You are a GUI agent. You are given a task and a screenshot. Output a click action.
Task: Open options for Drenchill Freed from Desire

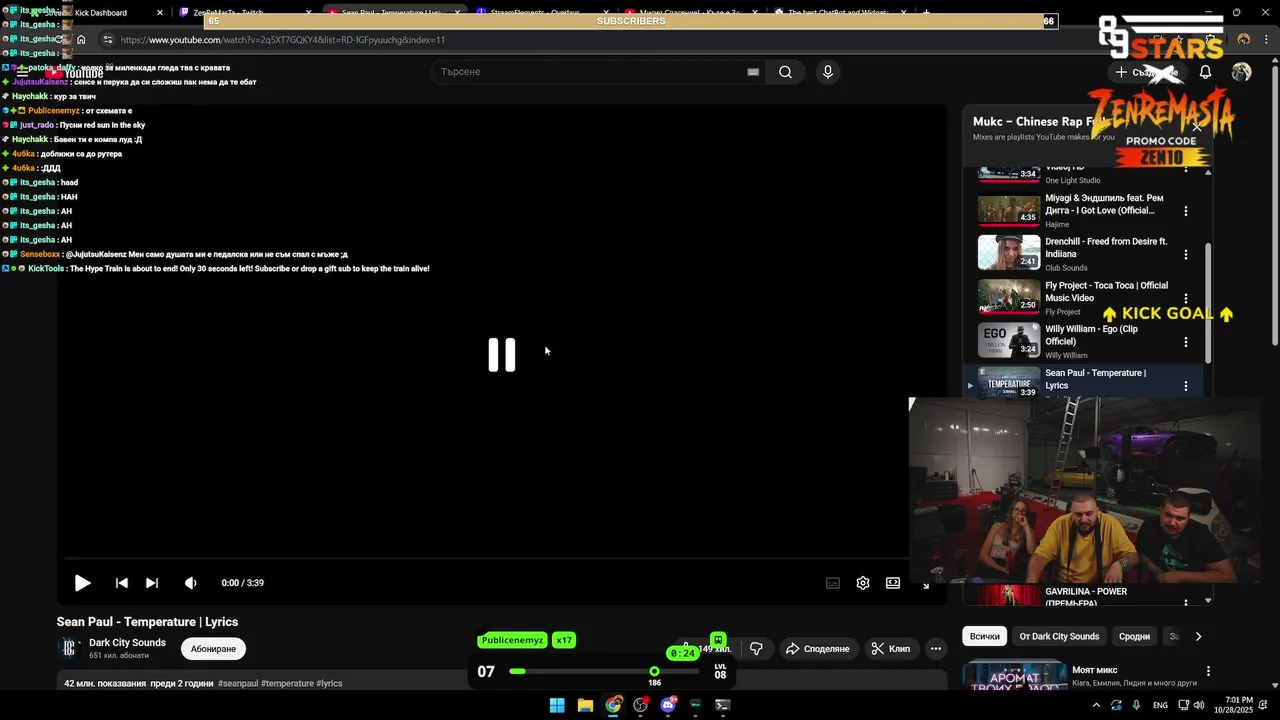coord(1186,254)
